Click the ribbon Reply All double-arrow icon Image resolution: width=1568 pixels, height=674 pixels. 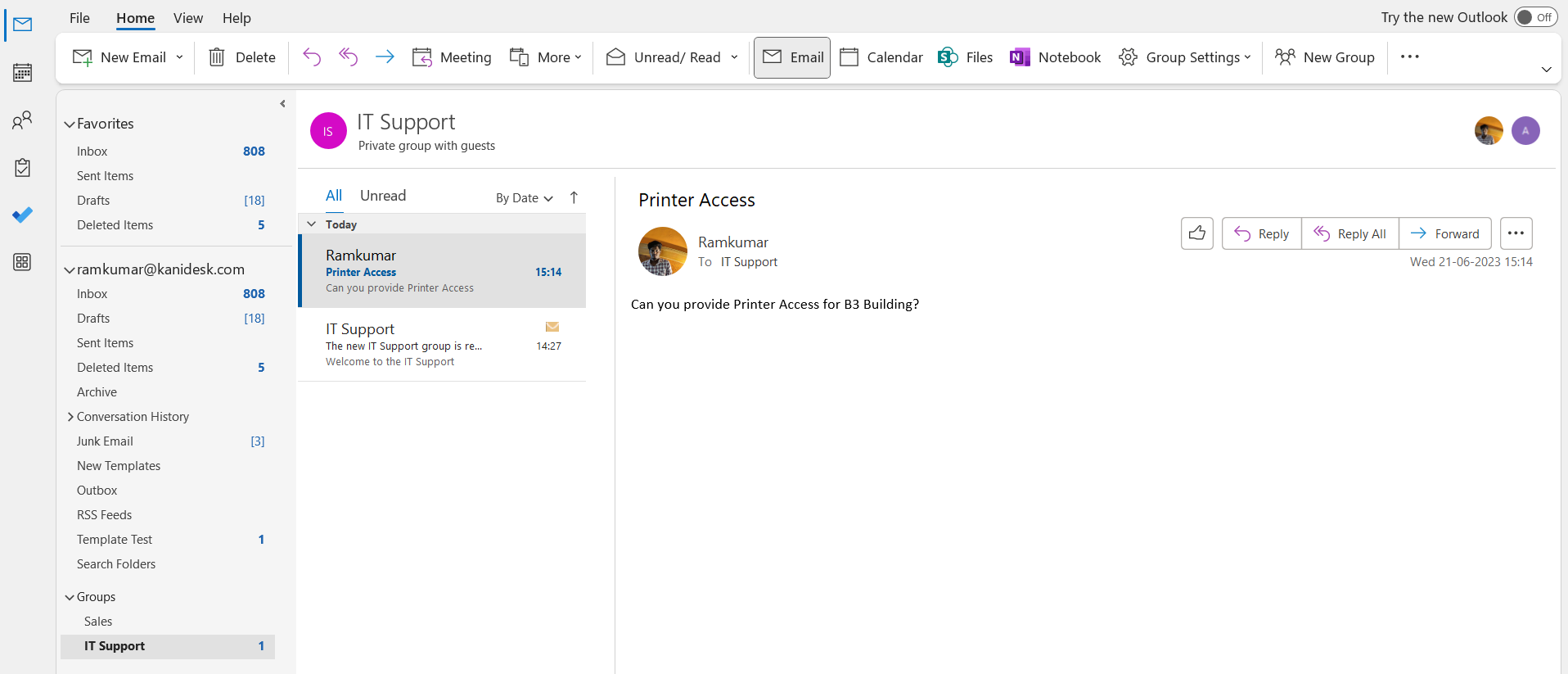coord(349,57)
